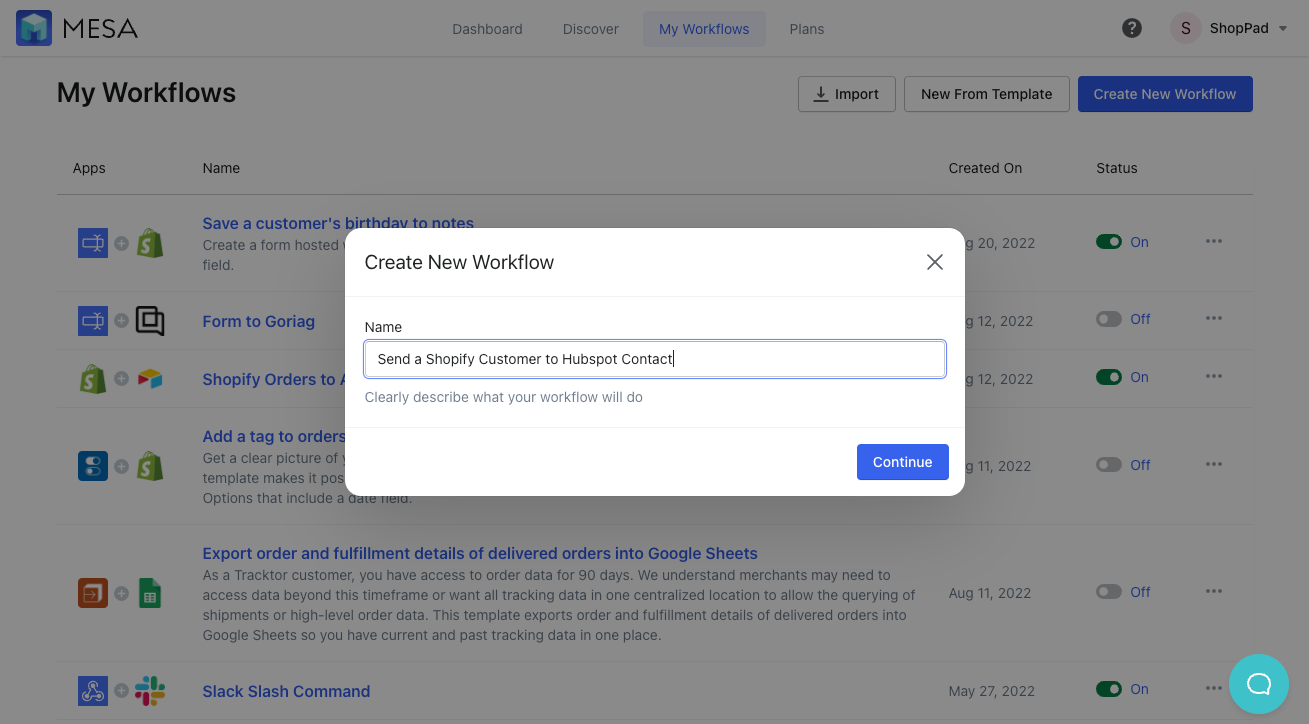Click the ShopPad avatar circle
1309x724 pixels.
point(1185,28)
